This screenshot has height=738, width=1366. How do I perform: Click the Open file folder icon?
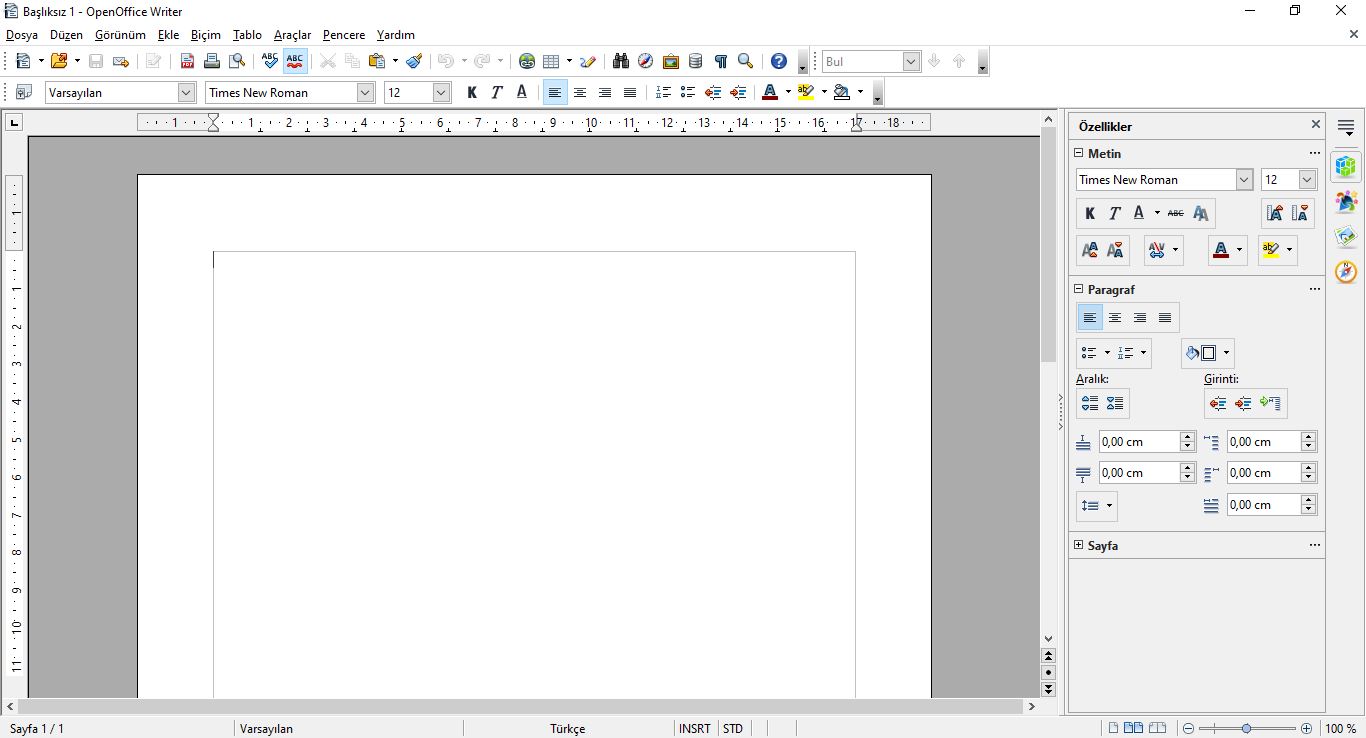(x=59, y=61)
